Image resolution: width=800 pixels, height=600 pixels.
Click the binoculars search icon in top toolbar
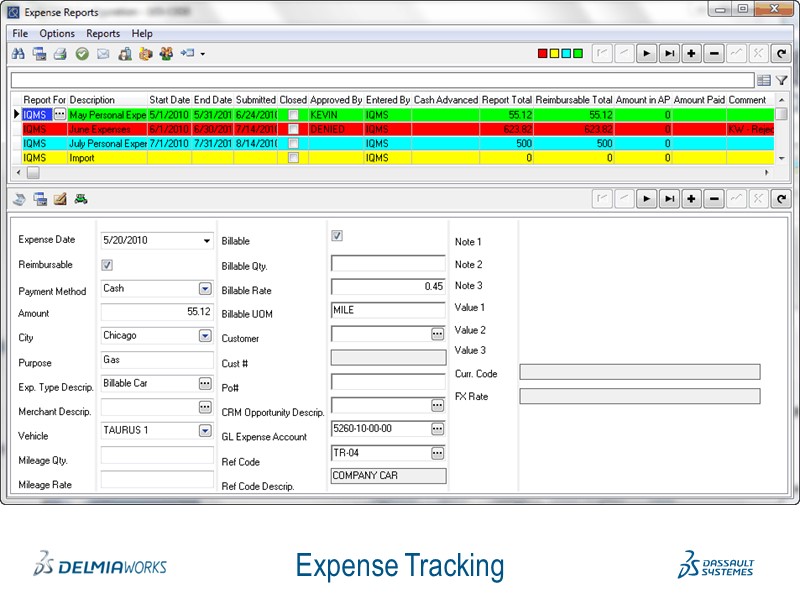pyautogui.click(x=19, y=53)
